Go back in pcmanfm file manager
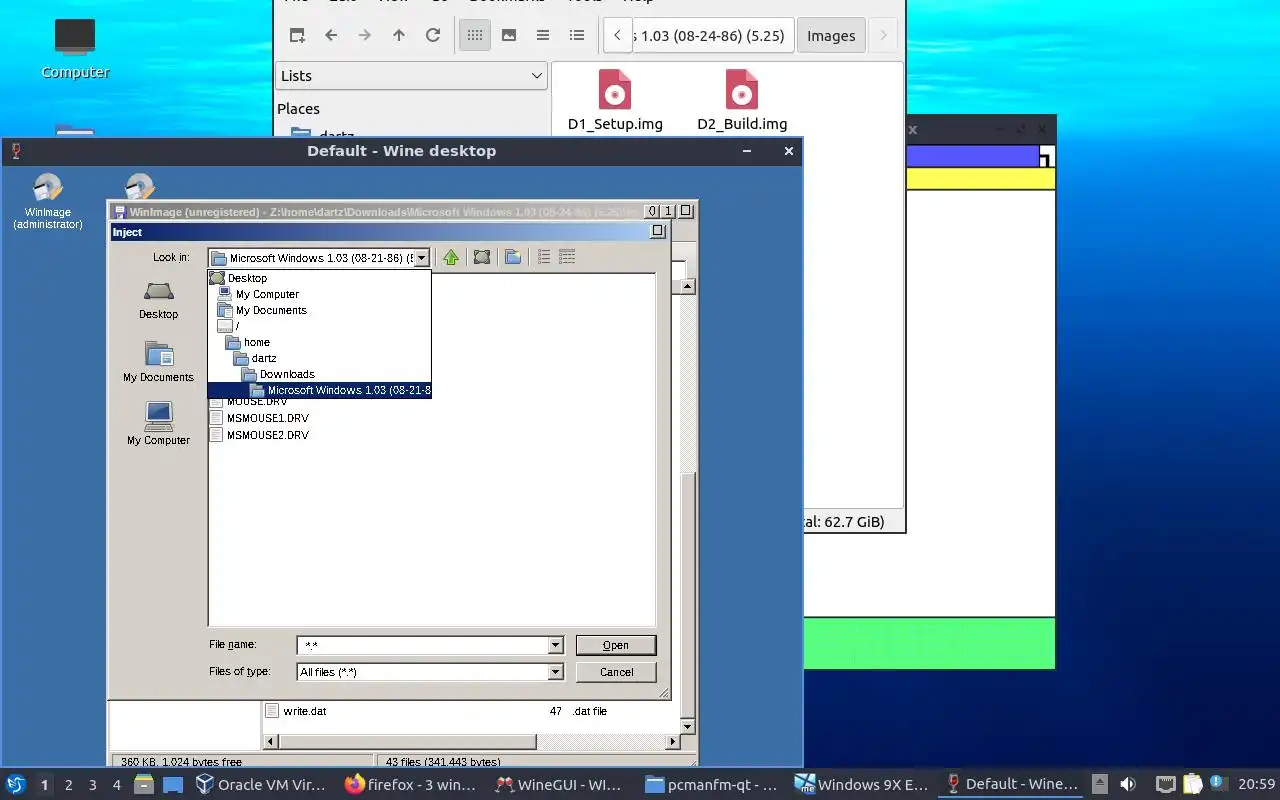 click(x=331, y=35)
